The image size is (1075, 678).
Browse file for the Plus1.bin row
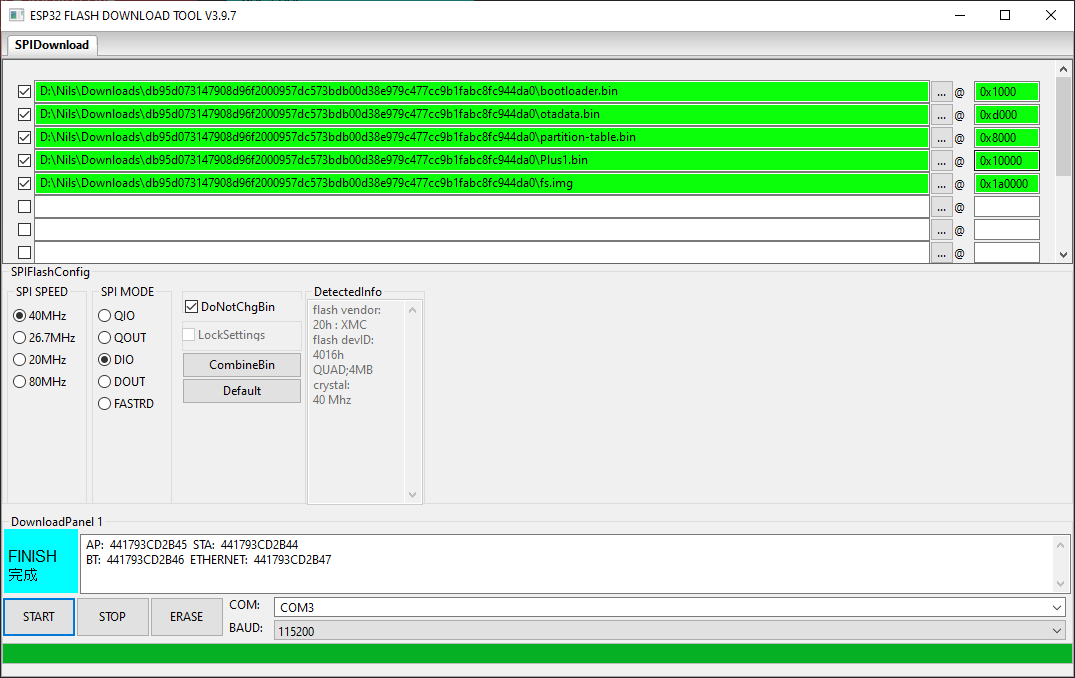tap(941, 161)
